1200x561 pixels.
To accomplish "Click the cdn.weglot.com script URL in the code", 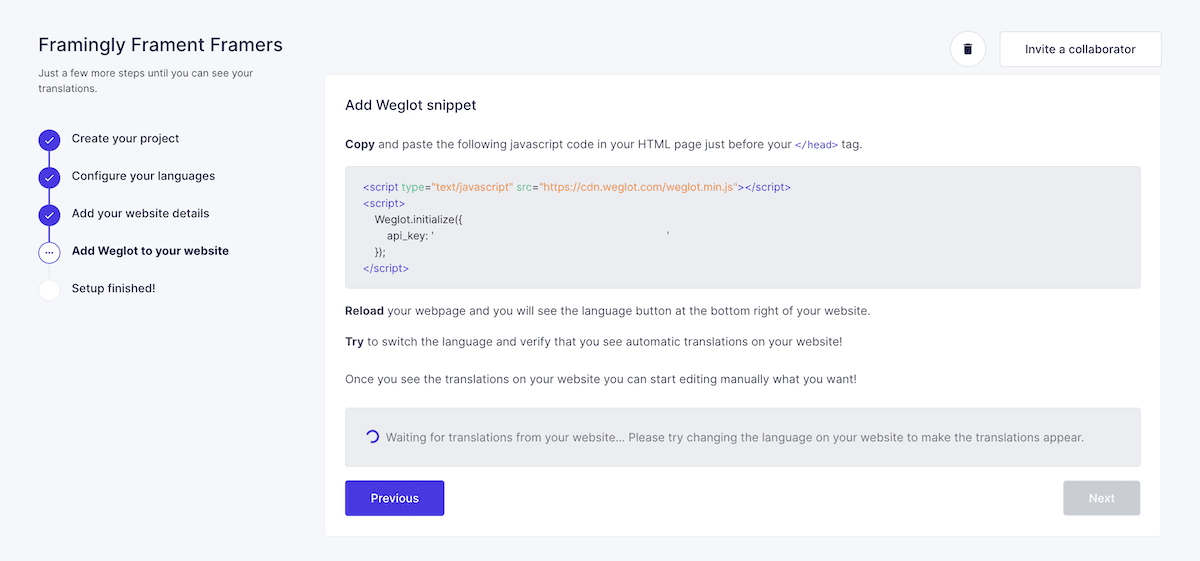I will point(639,187).
